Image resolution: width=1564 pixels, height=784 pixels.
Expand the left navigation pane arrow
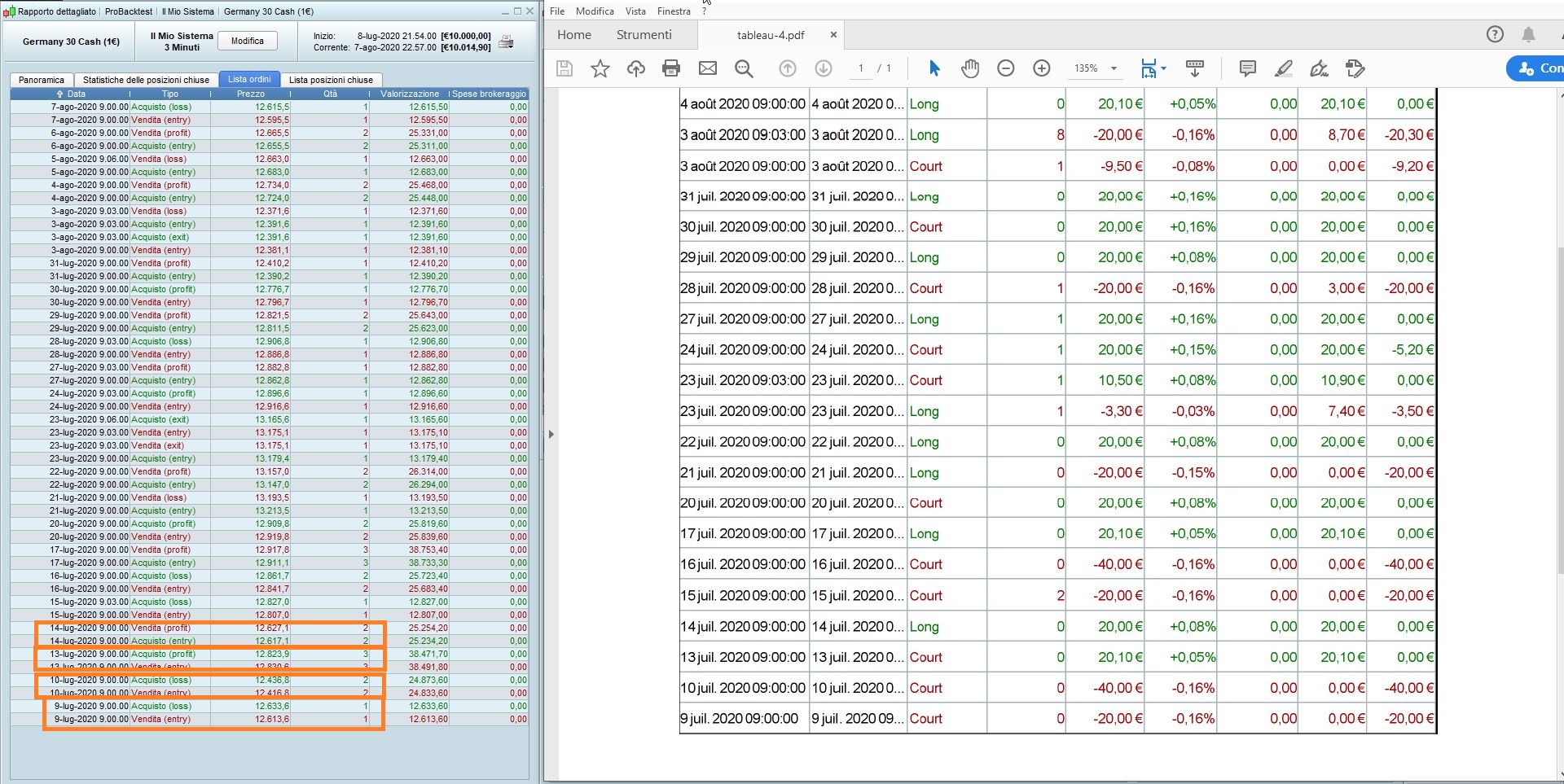(x=551, y=434)
